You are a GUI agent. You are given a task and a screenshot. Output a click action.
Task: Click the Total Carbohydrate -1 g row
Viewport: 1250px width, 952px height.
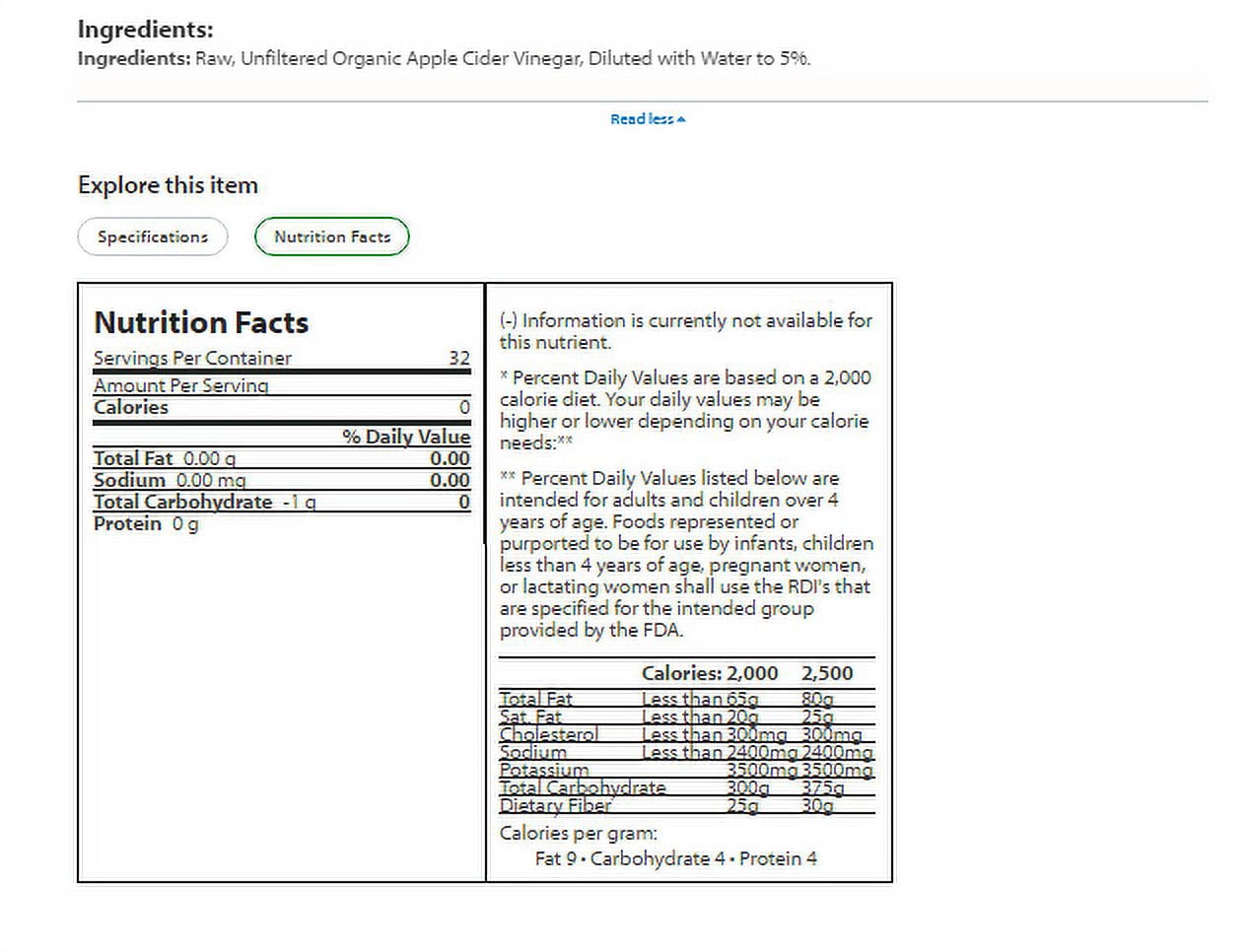pyautogui.click(x=282, y=502)
